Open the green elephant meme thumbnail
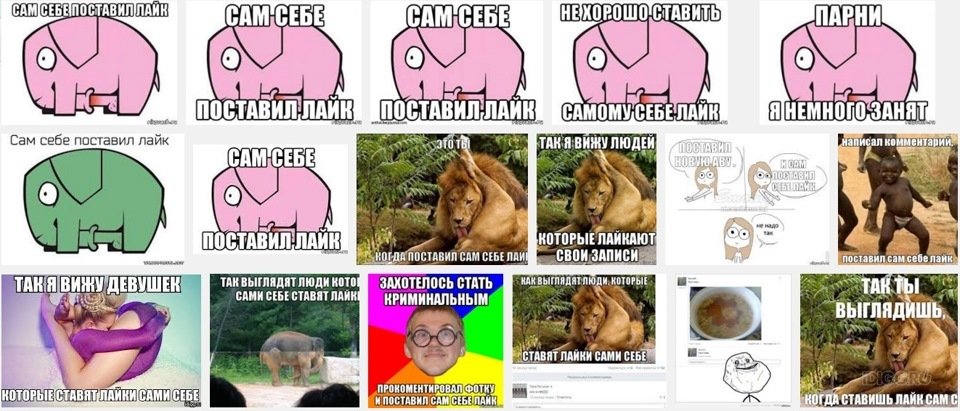 click(x=92, y=200)
